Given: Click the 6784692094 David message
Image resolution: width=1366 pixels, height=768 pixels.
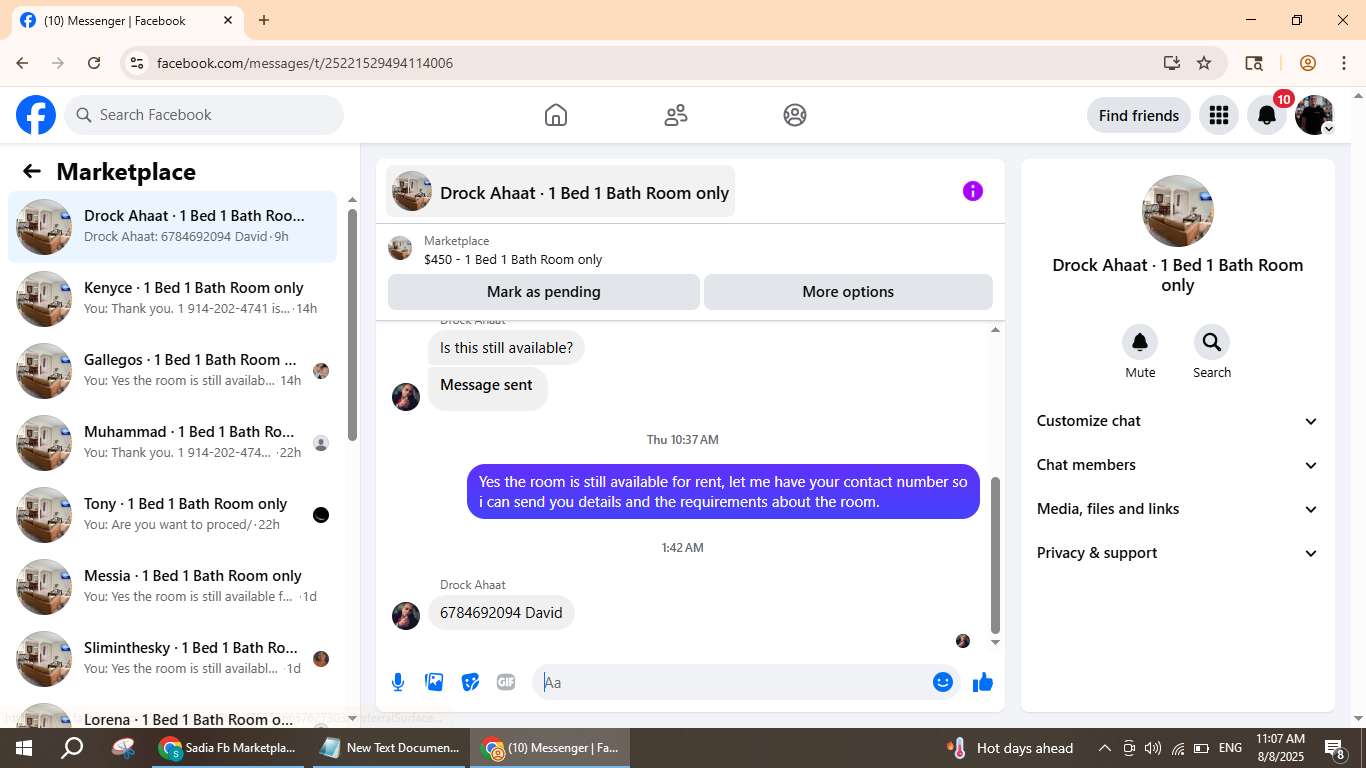Looking at the screenshot, I should 501,613.
